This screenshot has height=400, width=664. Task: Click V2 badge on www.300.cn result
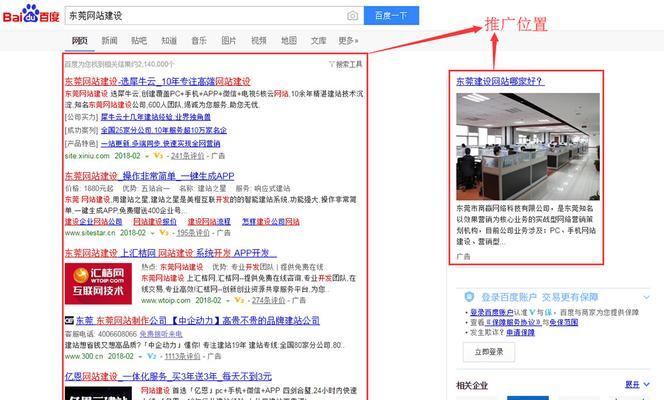(x=152, y=356)
